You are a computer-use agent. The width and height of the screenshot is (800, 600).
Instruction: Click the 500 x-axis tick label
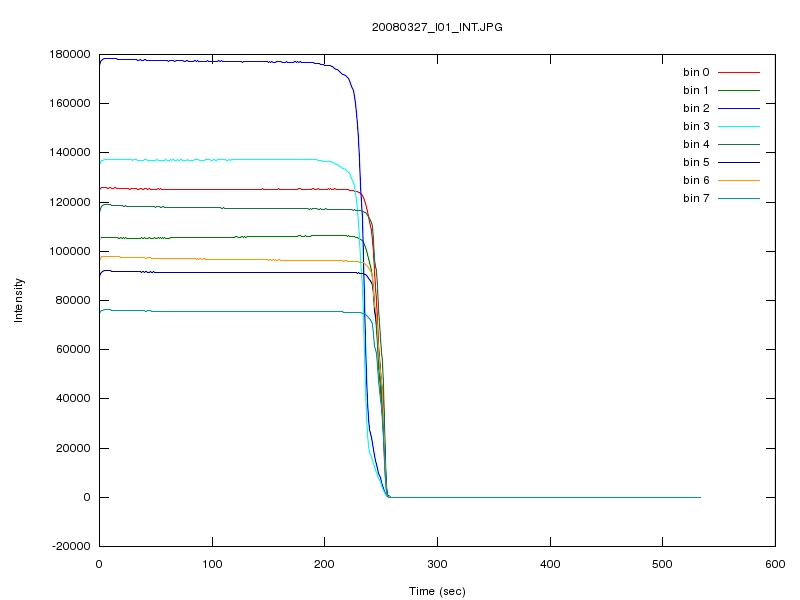point(662,564)
